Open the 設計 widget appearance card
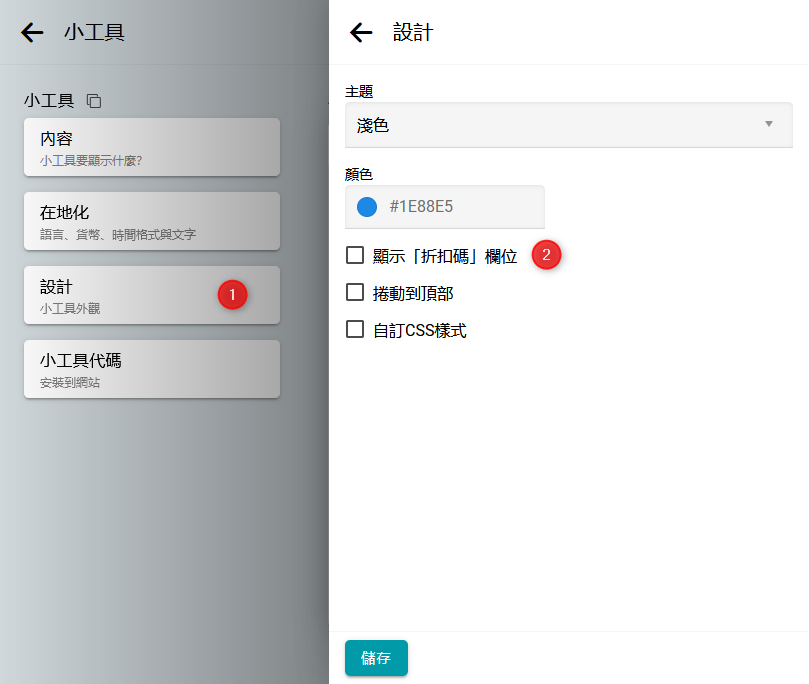Screen dimensions: 809x684 pyautogui.click(x=120, y=295)
